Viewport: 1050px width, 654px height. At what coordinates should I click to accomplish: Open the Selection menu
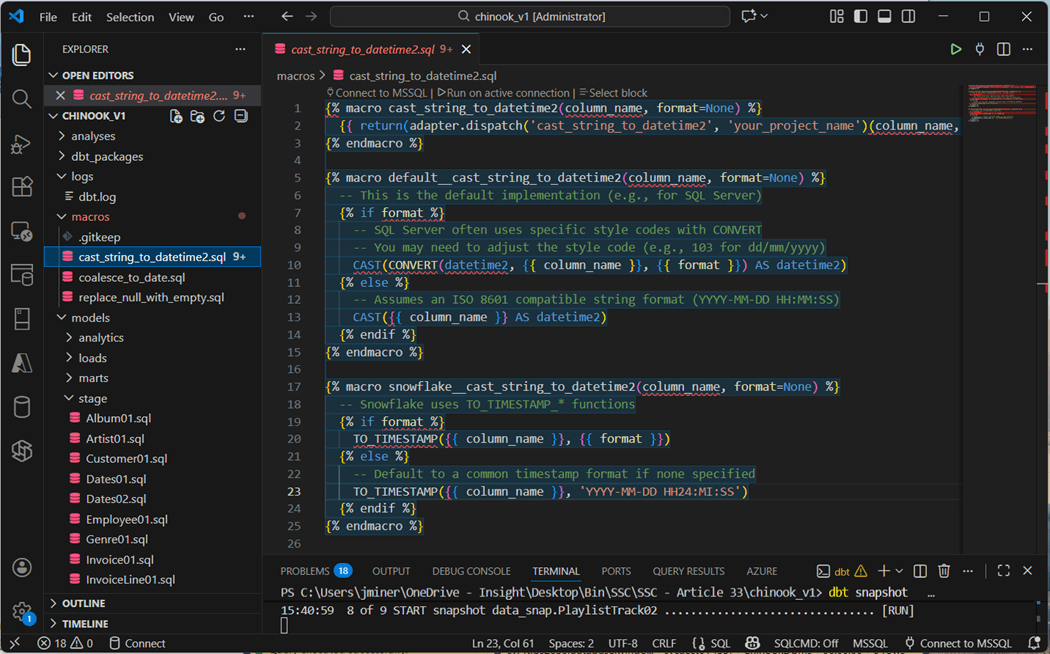pyautogui.click(x=130, y=17)
